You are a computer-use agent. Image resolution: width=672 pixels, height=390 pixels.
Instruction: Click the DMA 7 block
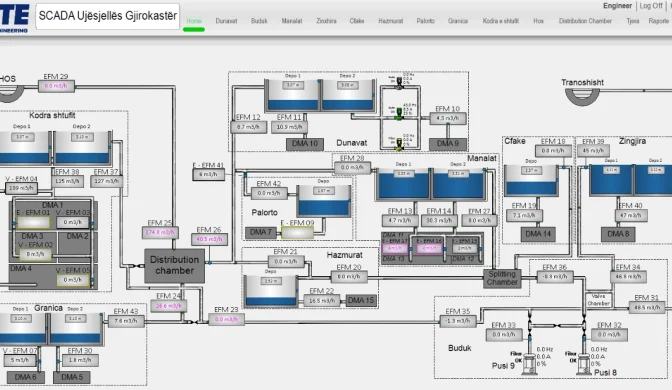click(x=261, y=233)
